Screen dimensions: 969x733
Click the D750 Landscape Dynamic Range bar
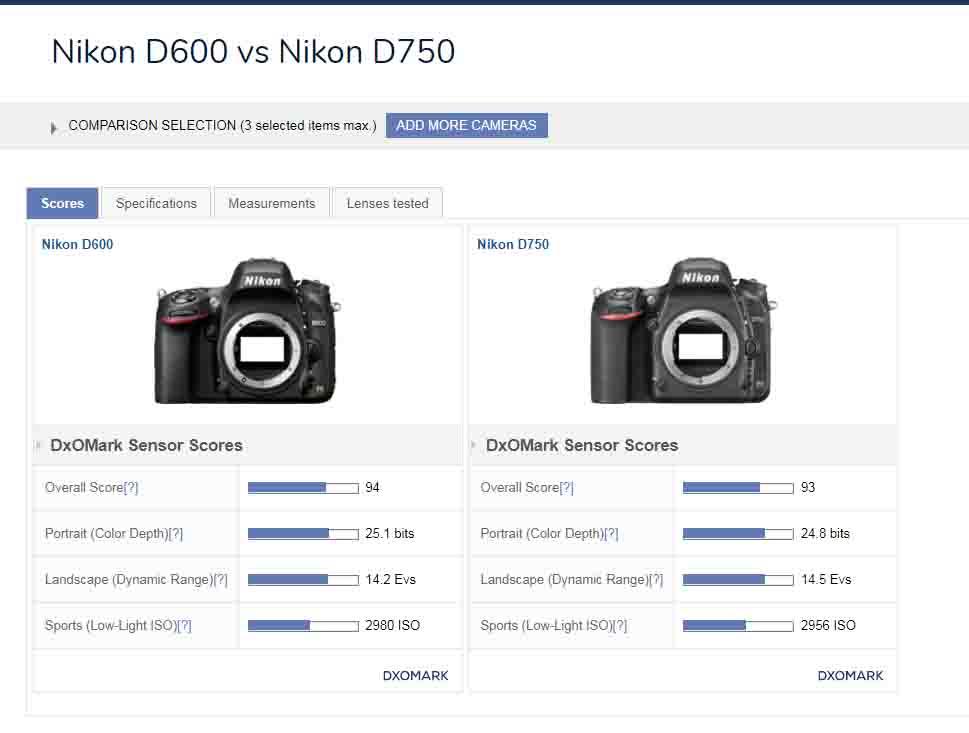coord(738,580)
